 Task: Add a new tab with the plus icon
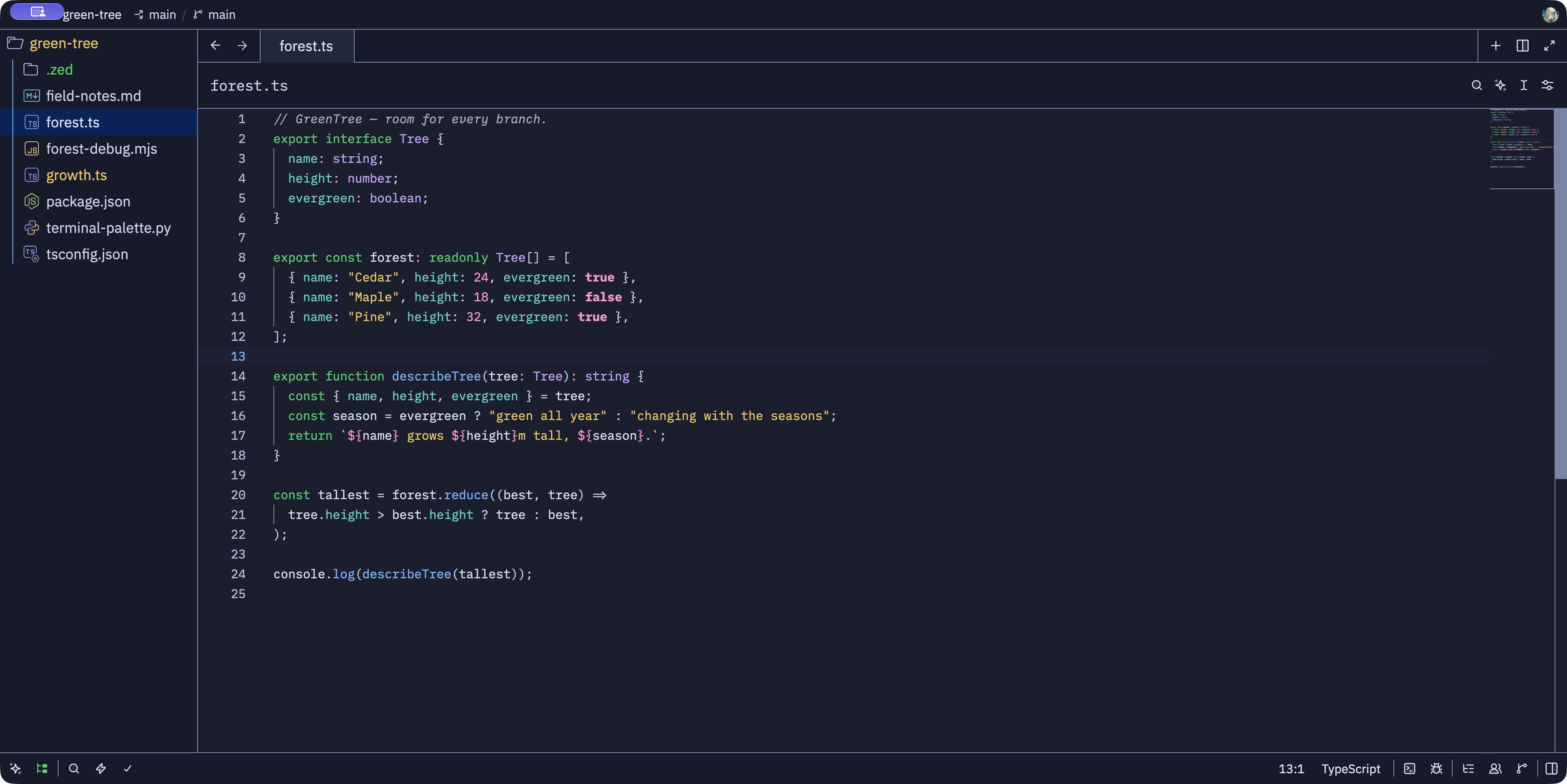[x=1496, y=46]
